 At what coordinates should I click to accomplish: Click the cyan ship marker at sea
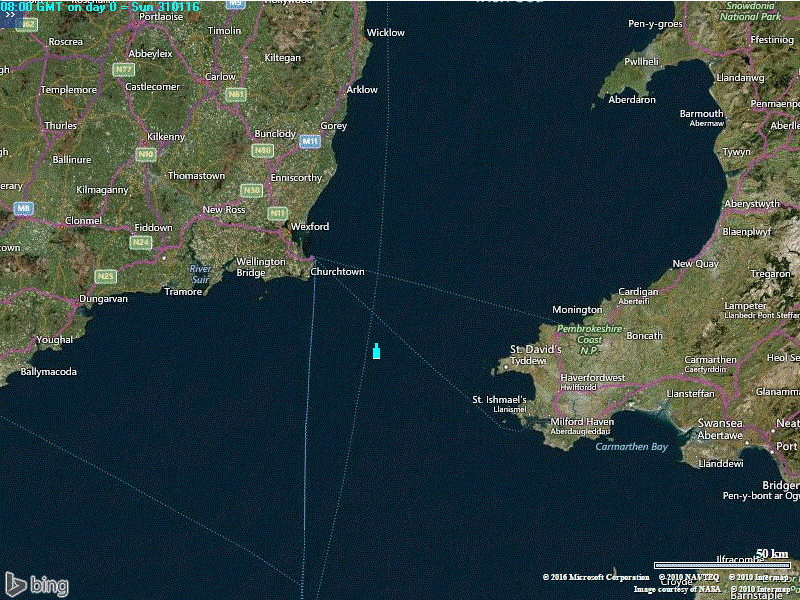tap(376, 351)
